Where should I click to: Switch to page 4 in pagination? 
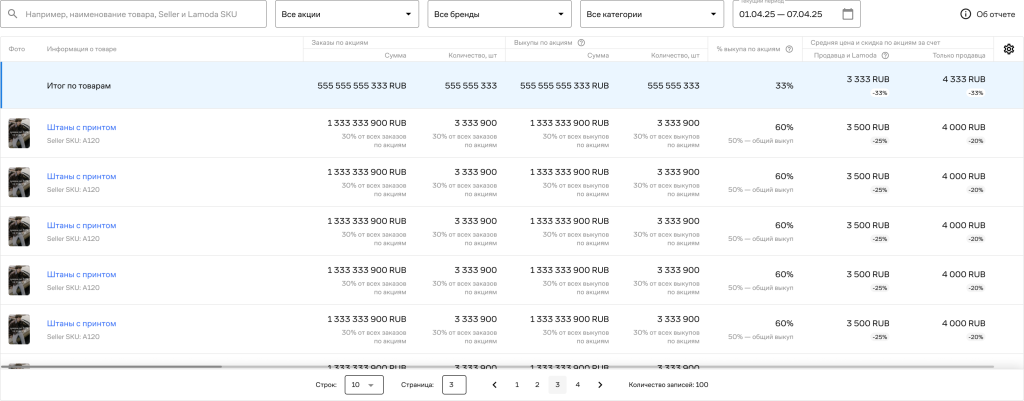click(577, 384)
